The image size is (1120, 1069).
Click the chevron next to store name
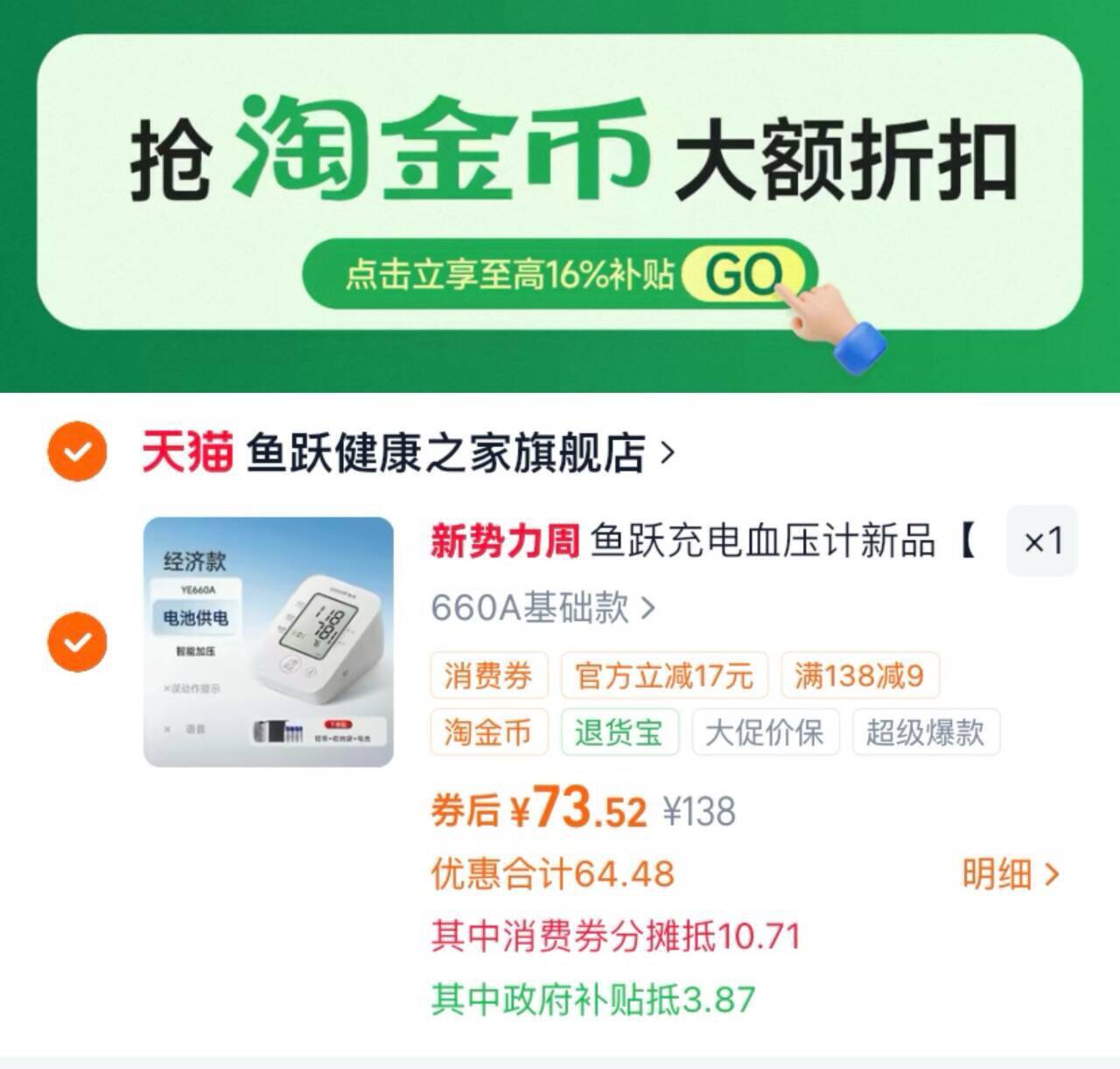(668, 452)
